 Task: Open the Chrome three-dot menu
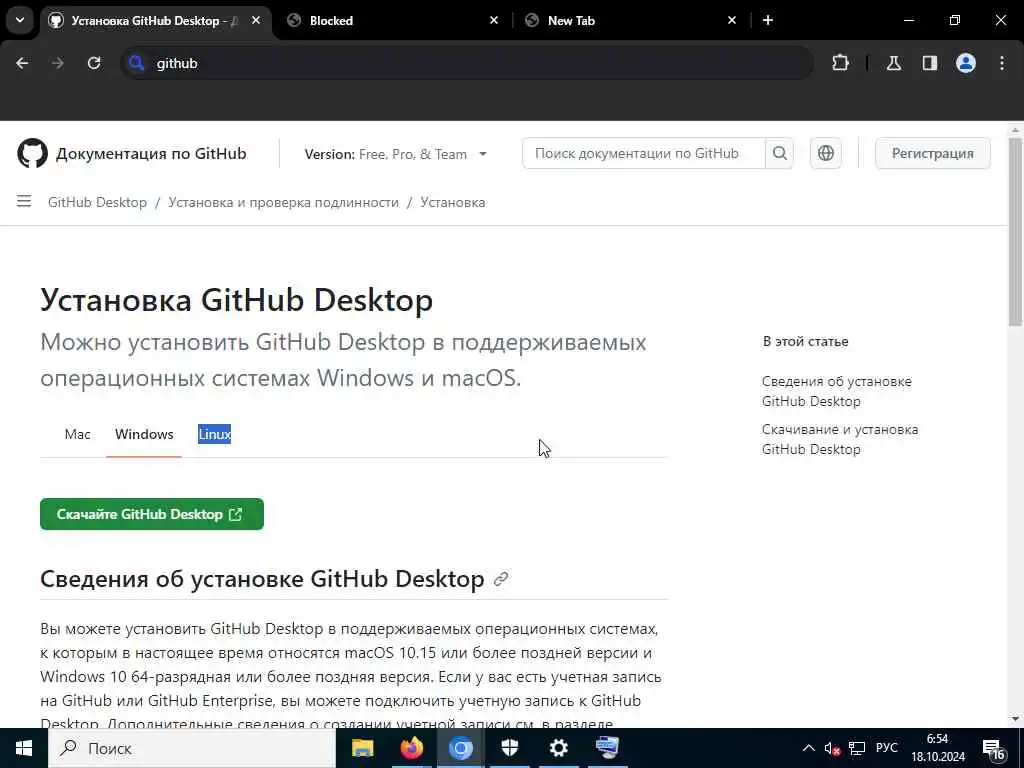1002,63
